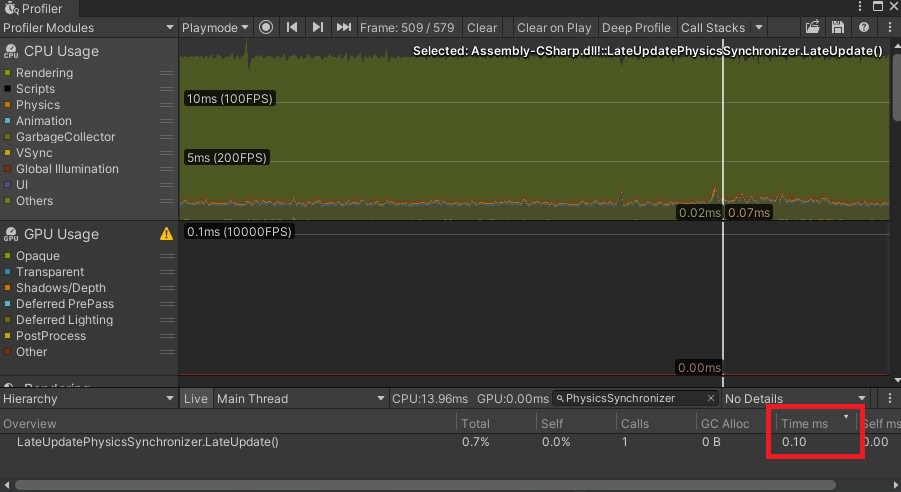
Task: Open Hierarchy view dropdown
Action: coord(88,398)
